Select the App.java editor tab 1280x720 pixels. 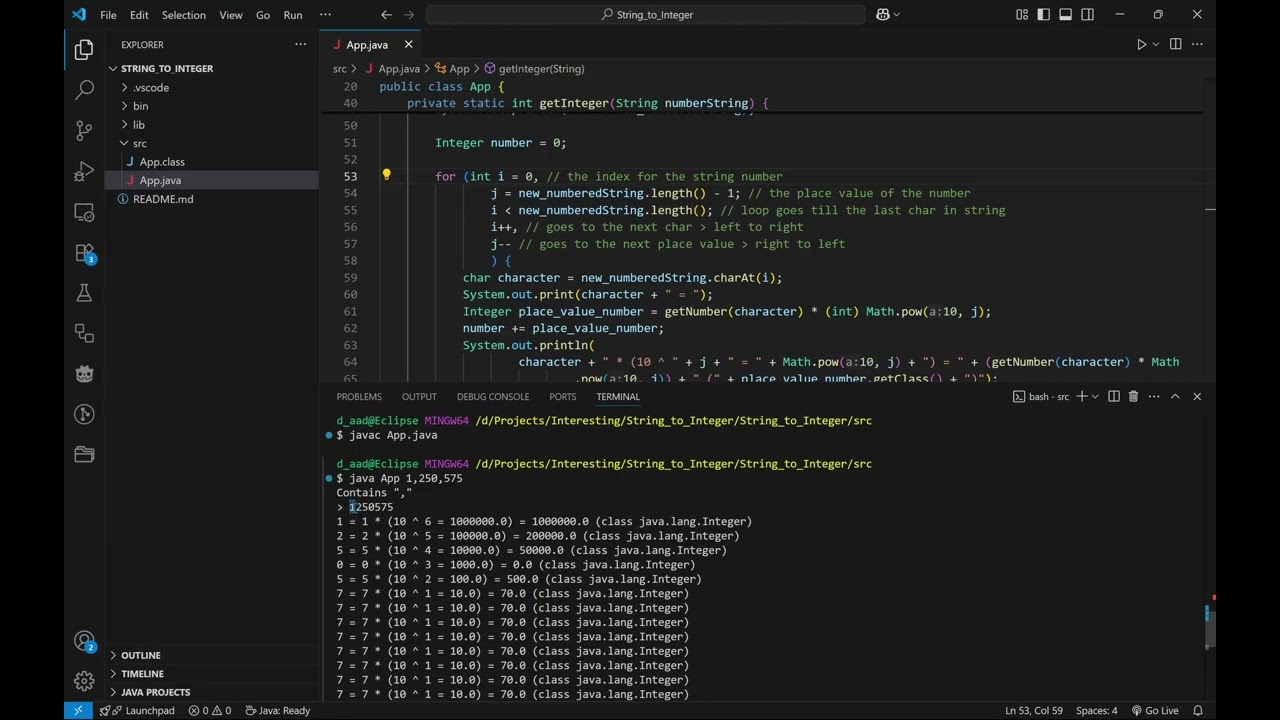366,45
